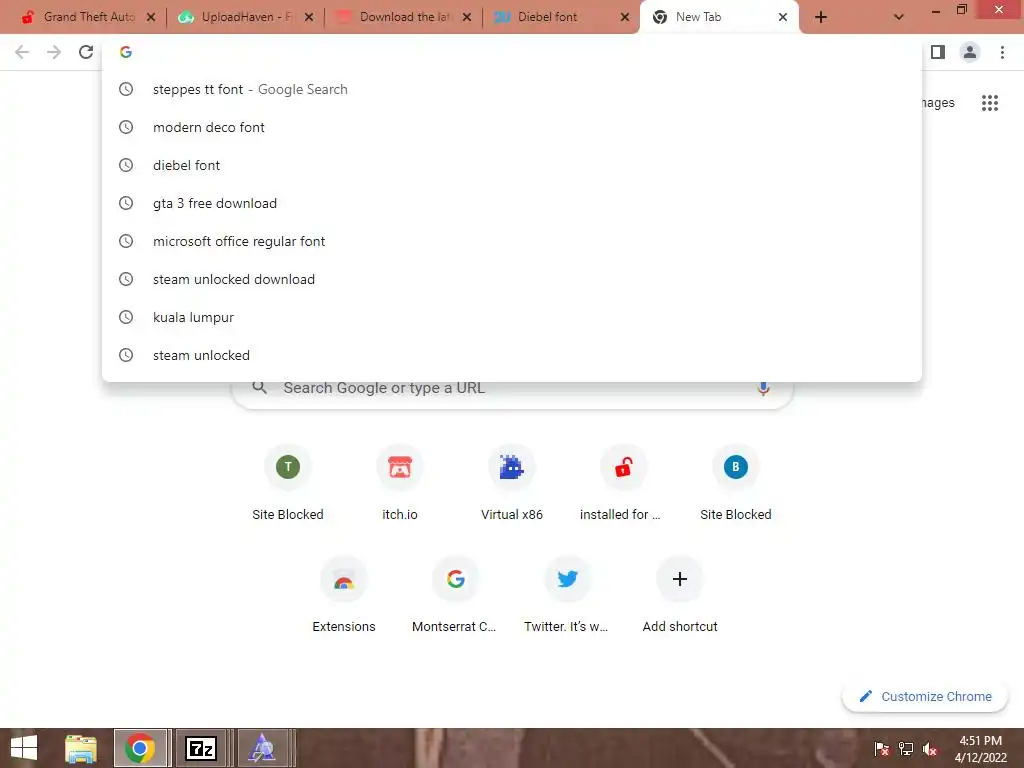Screen dimensions: 1024x768
Task: Switch to the Diebel font tab
Action: pyautogui.click(x=547, y=17)
